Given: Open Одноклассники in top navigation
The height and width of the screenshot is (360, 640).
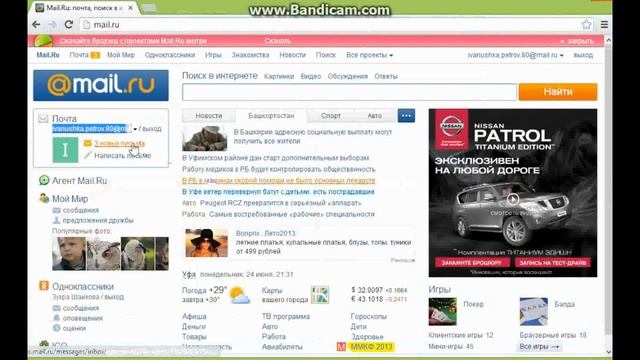Looking at the screenshot, I should tap(170, 55).
